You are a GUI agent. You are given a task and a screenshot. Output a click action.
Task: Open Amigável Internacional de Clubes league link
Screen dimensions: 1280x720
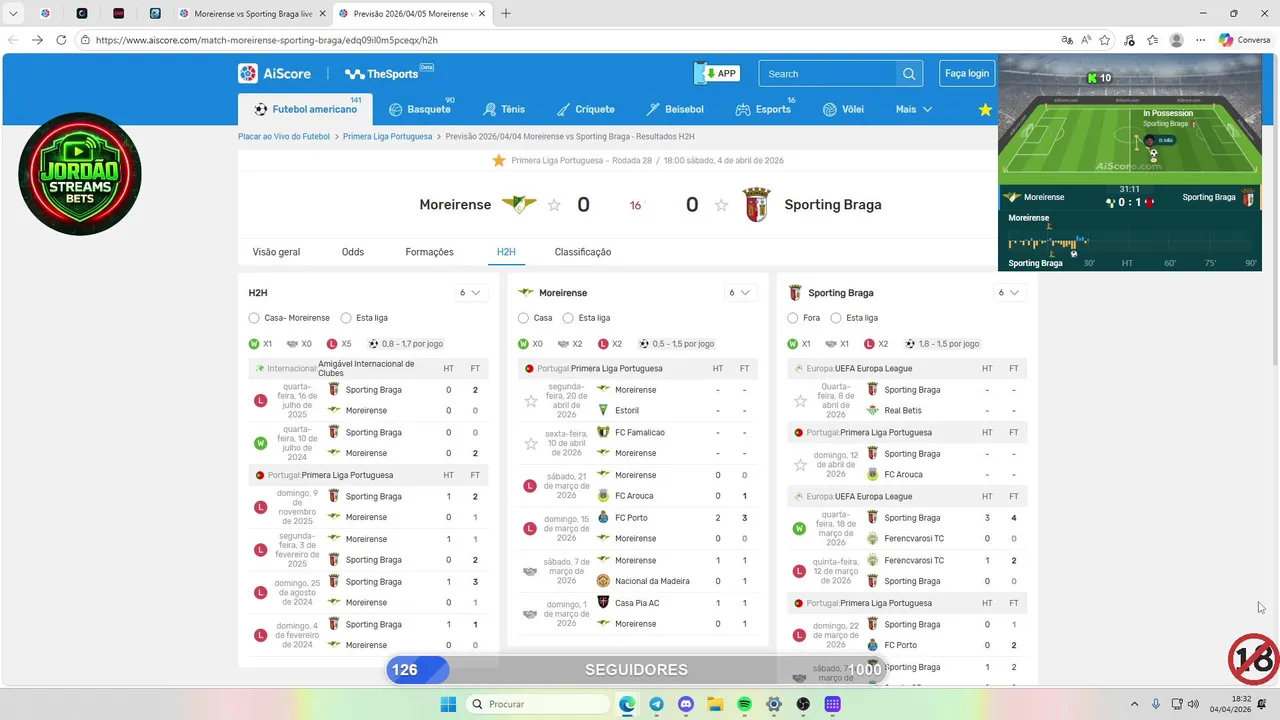(x=366, y=369)
